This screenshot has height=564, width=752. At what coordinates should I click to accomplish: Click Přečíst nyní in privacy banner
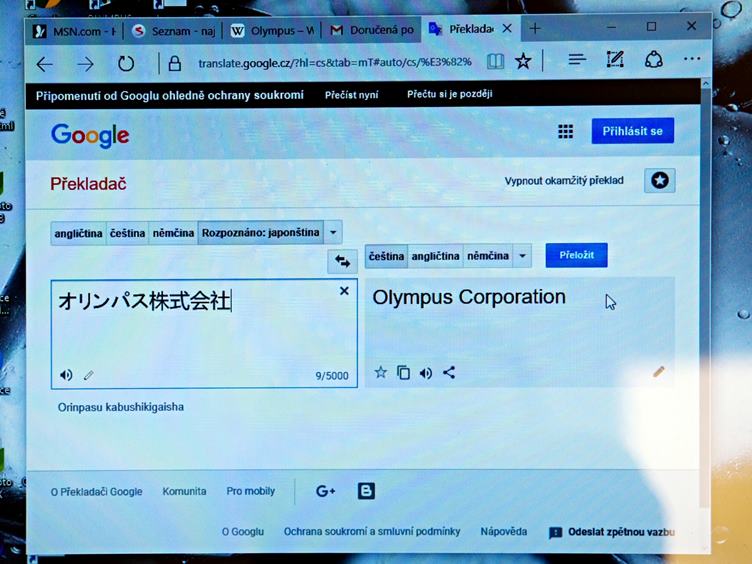[x=352, y=95]
